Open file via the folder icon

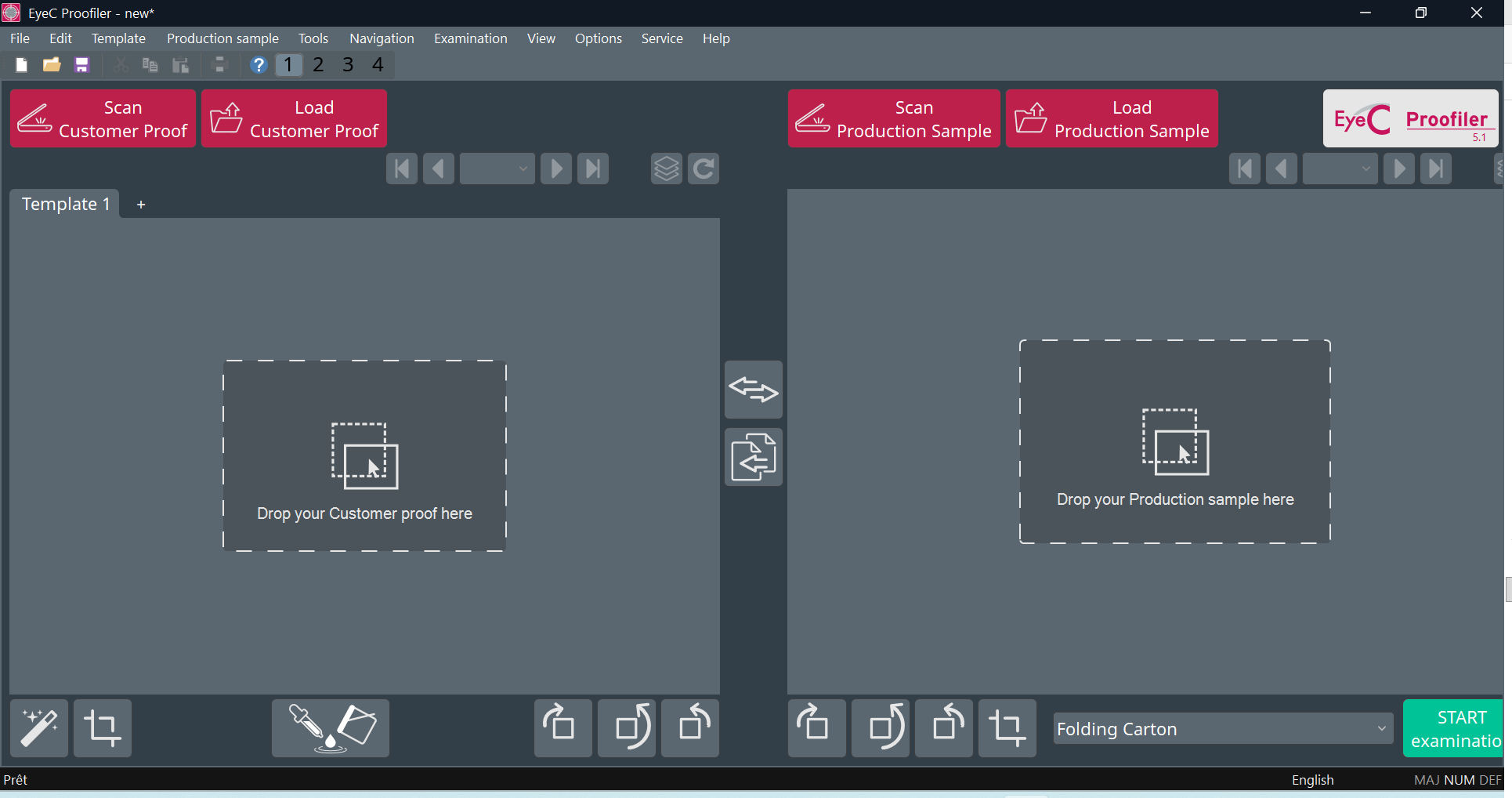point(52,65)
